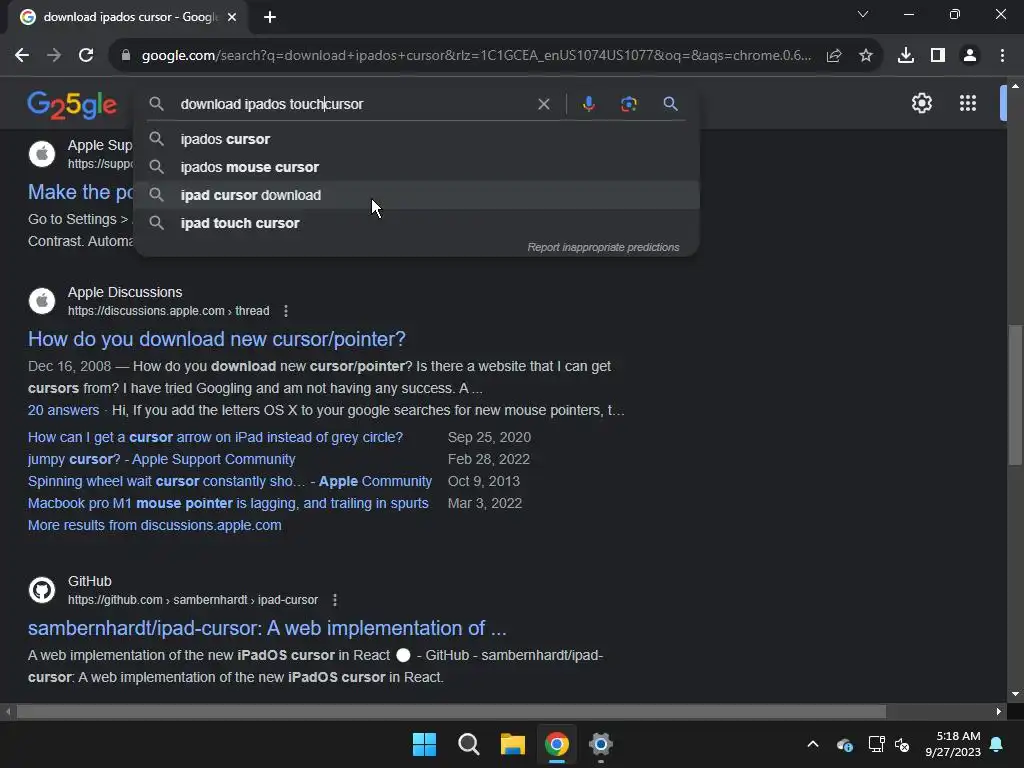This screenshot has height=768, width=1024.
Task: Click the Google doodle logo
Action: coord(72,104)
